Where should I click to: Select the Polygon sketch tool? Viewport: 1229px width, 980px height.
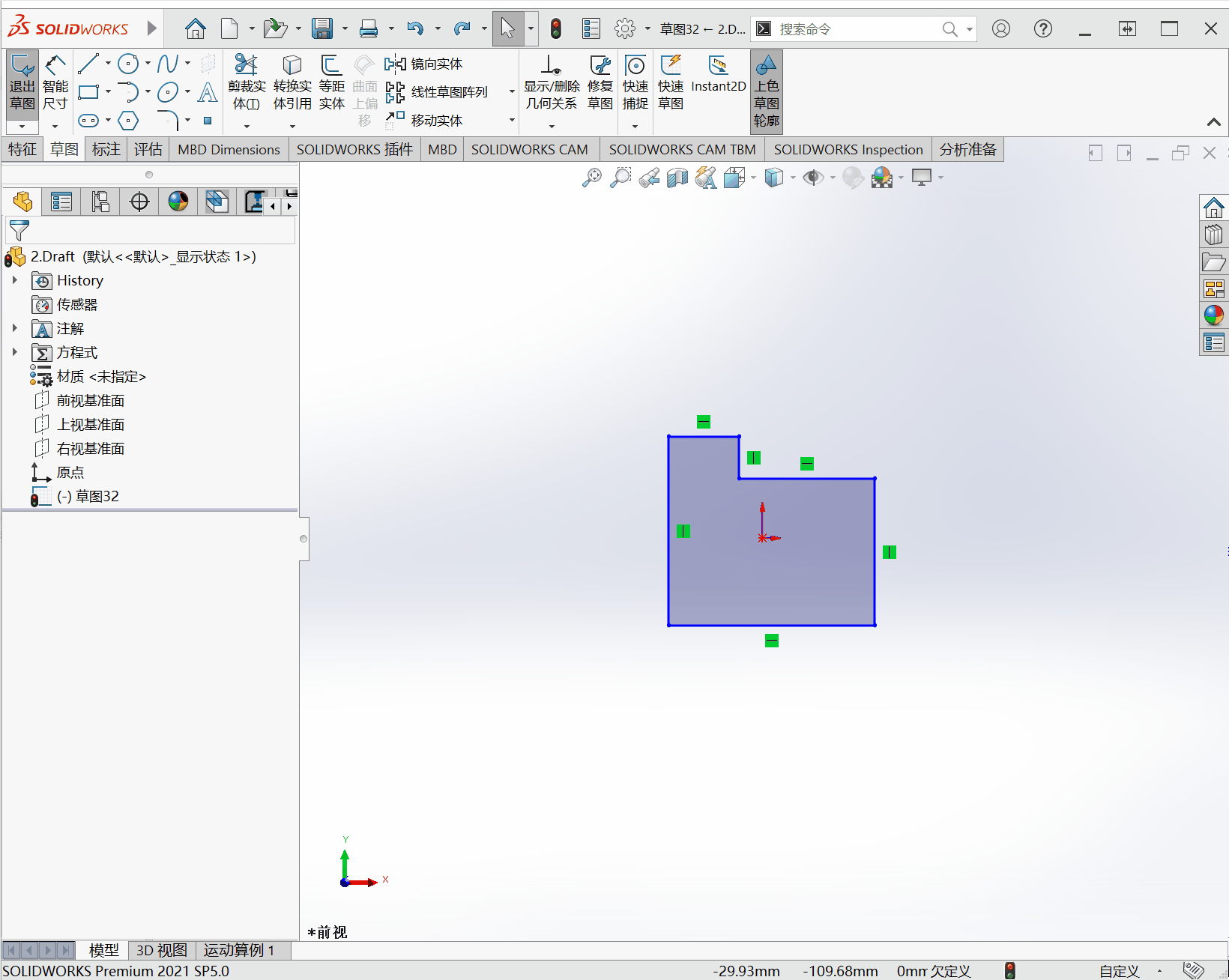point(128,121)
